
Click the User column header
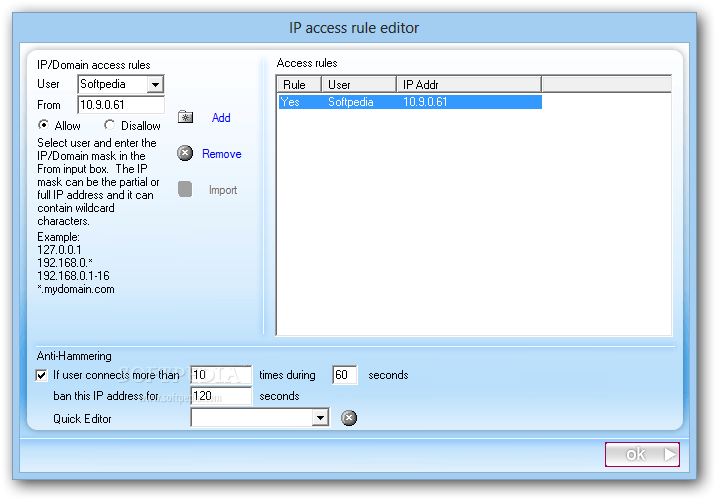(359, 85)
